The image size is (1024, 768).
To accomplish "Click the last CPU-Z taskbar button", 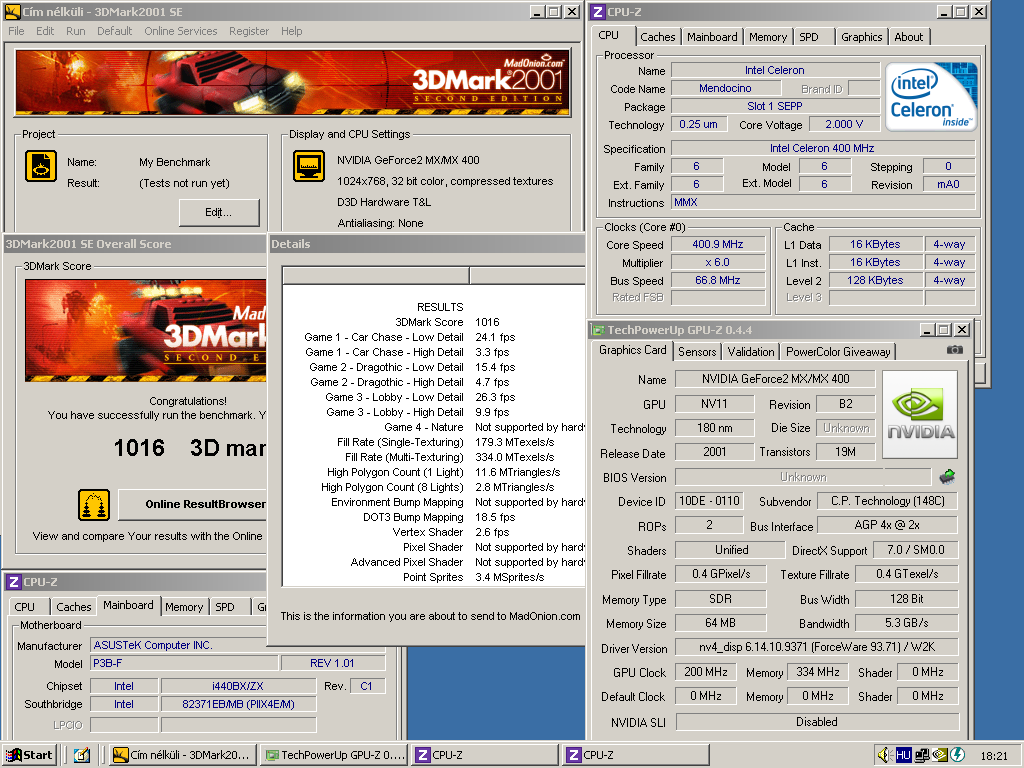I will (636, 755).
